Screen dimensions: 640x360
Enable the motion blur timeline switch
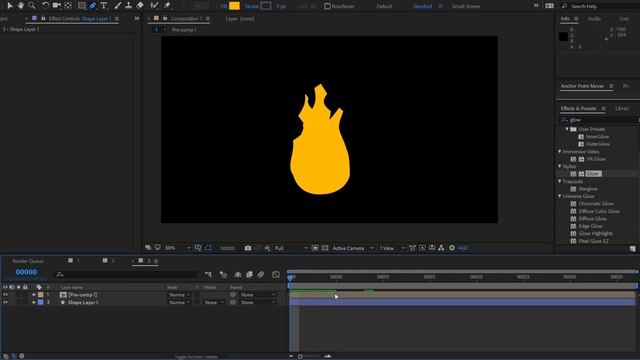coord(261,275)
